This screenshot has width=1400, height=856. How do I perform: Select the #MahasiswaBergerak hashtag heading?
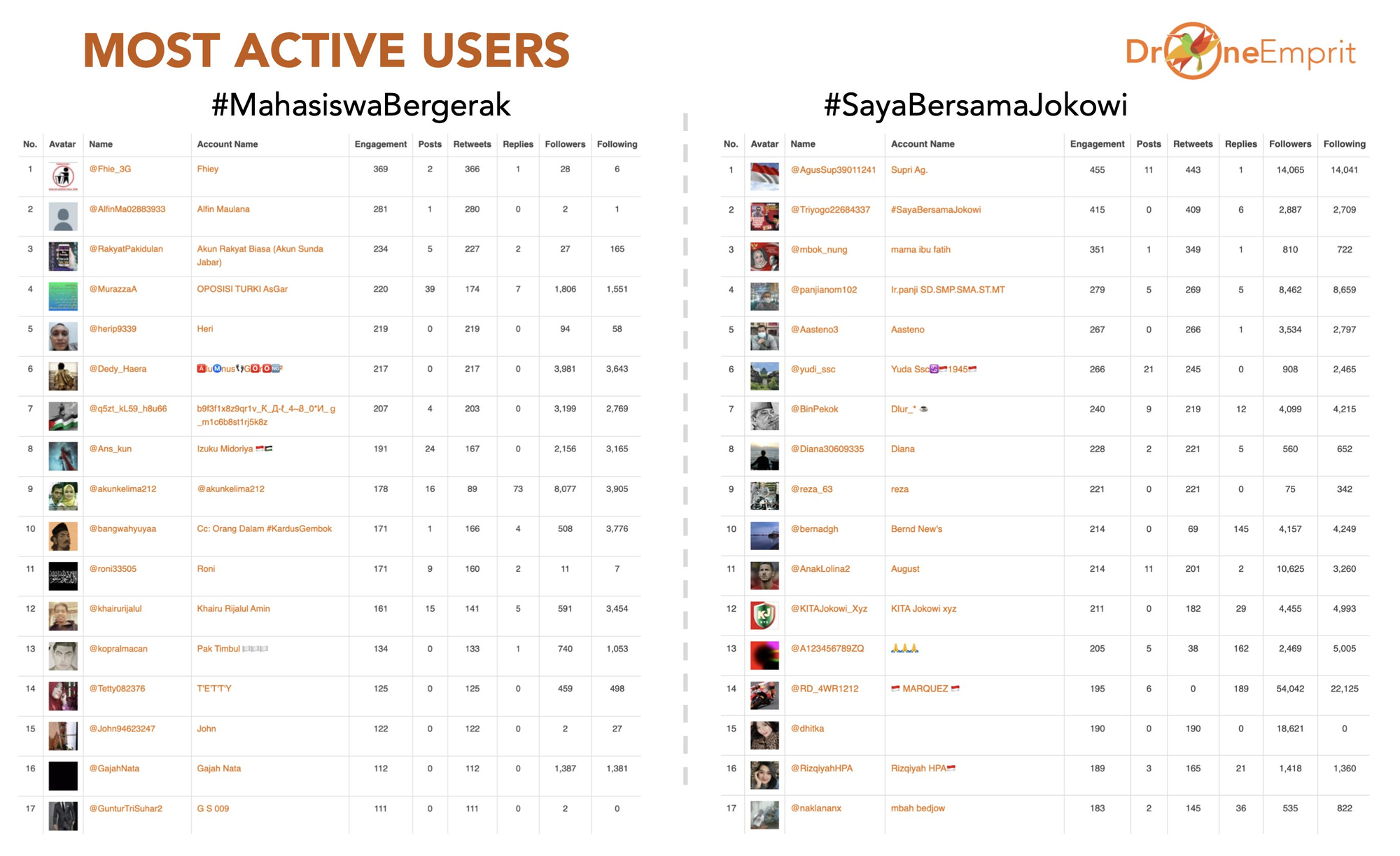[x=361, y=105]
